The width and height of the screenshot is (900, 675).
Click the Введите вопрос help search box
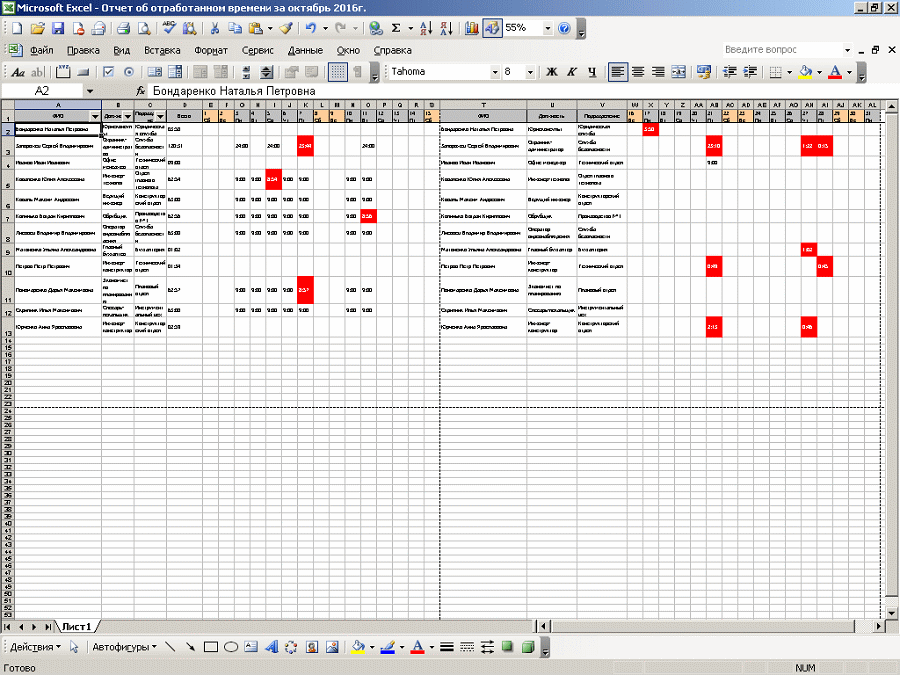tap(783, 50)
